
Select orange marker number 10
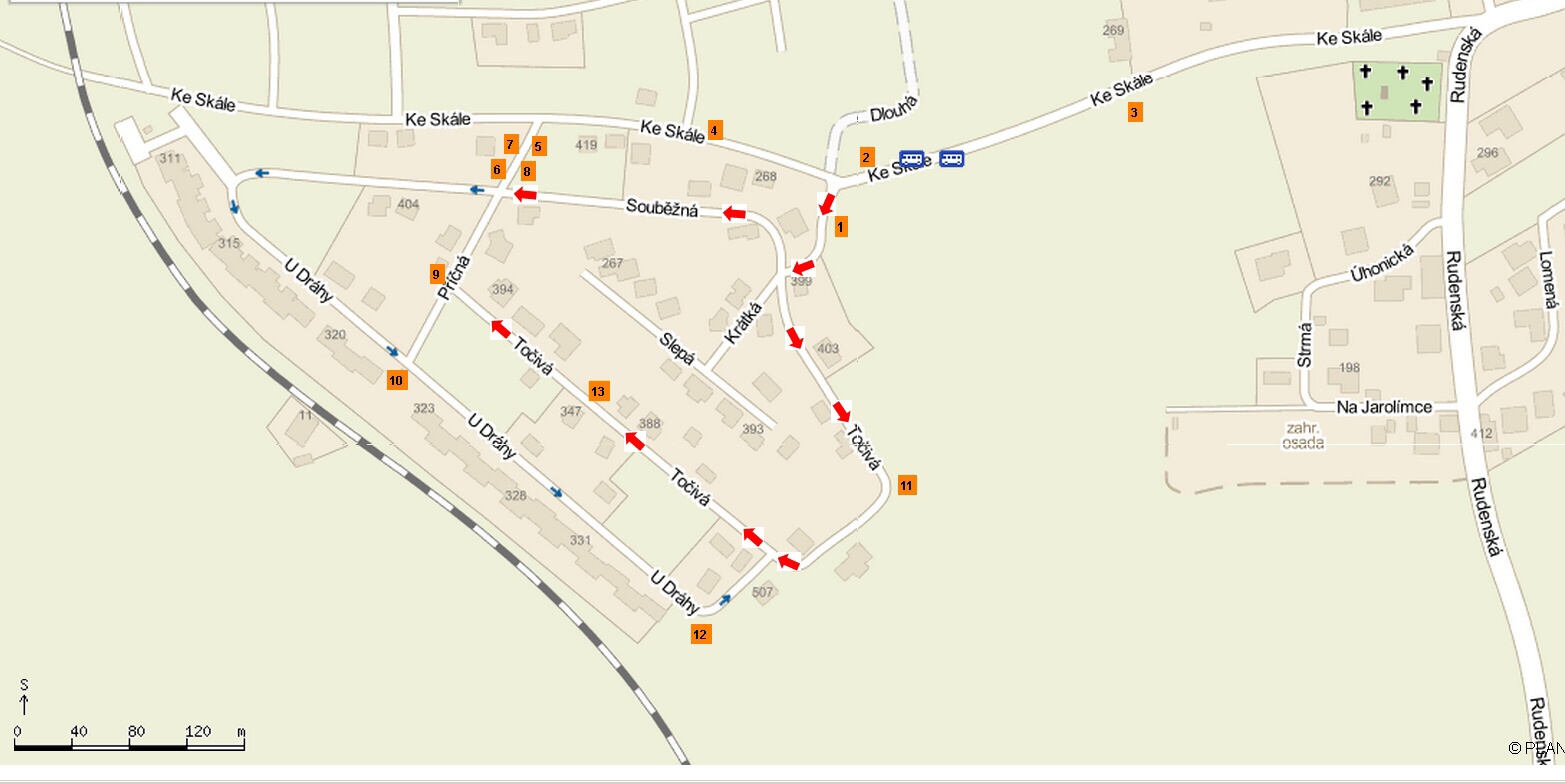click(x=396, y=379)
